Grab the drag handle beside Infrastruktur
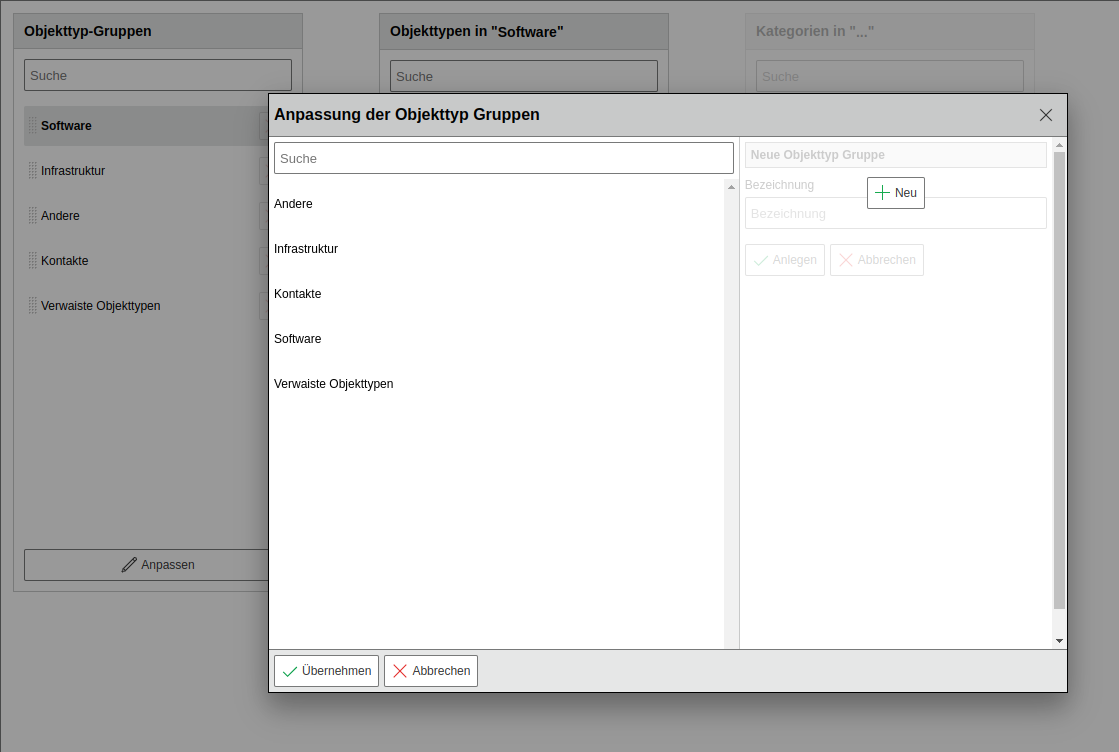The width and height of the screenshot is (1119, 752). coord(32,171)
